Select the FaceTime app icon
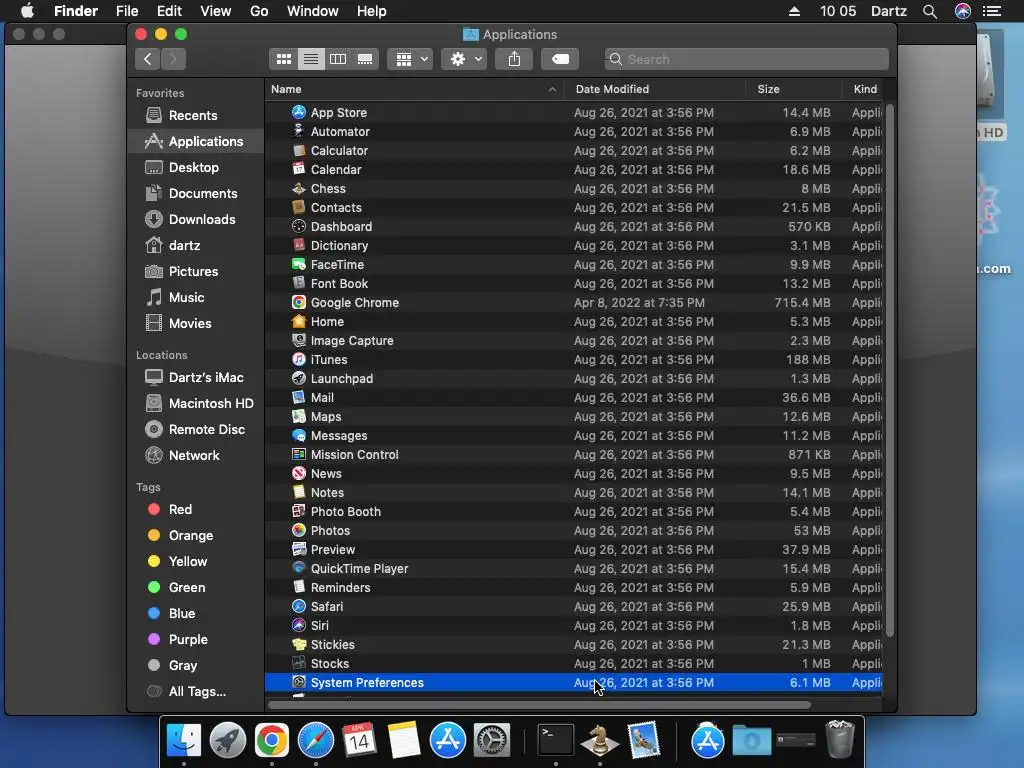 pyautogui.click(x=298, y=264)
